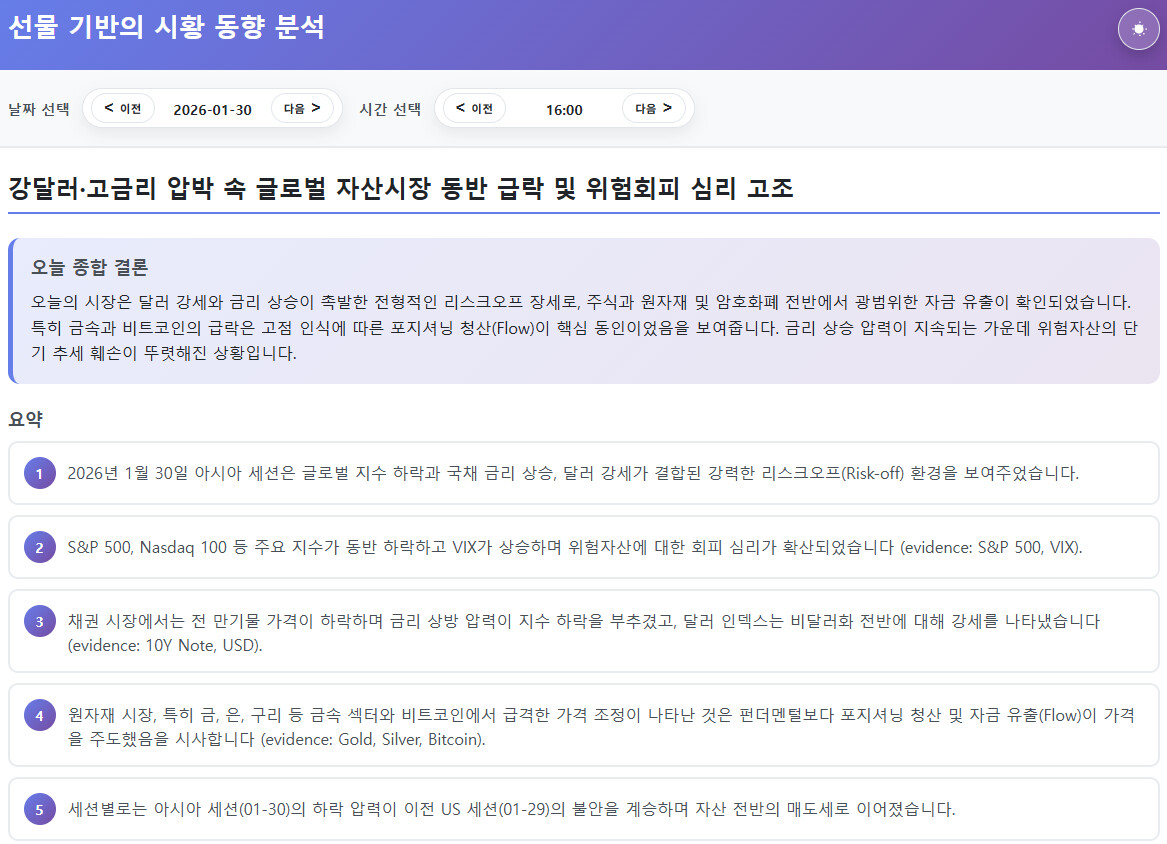Advance to the next date with 다음

tap(302, 108)
